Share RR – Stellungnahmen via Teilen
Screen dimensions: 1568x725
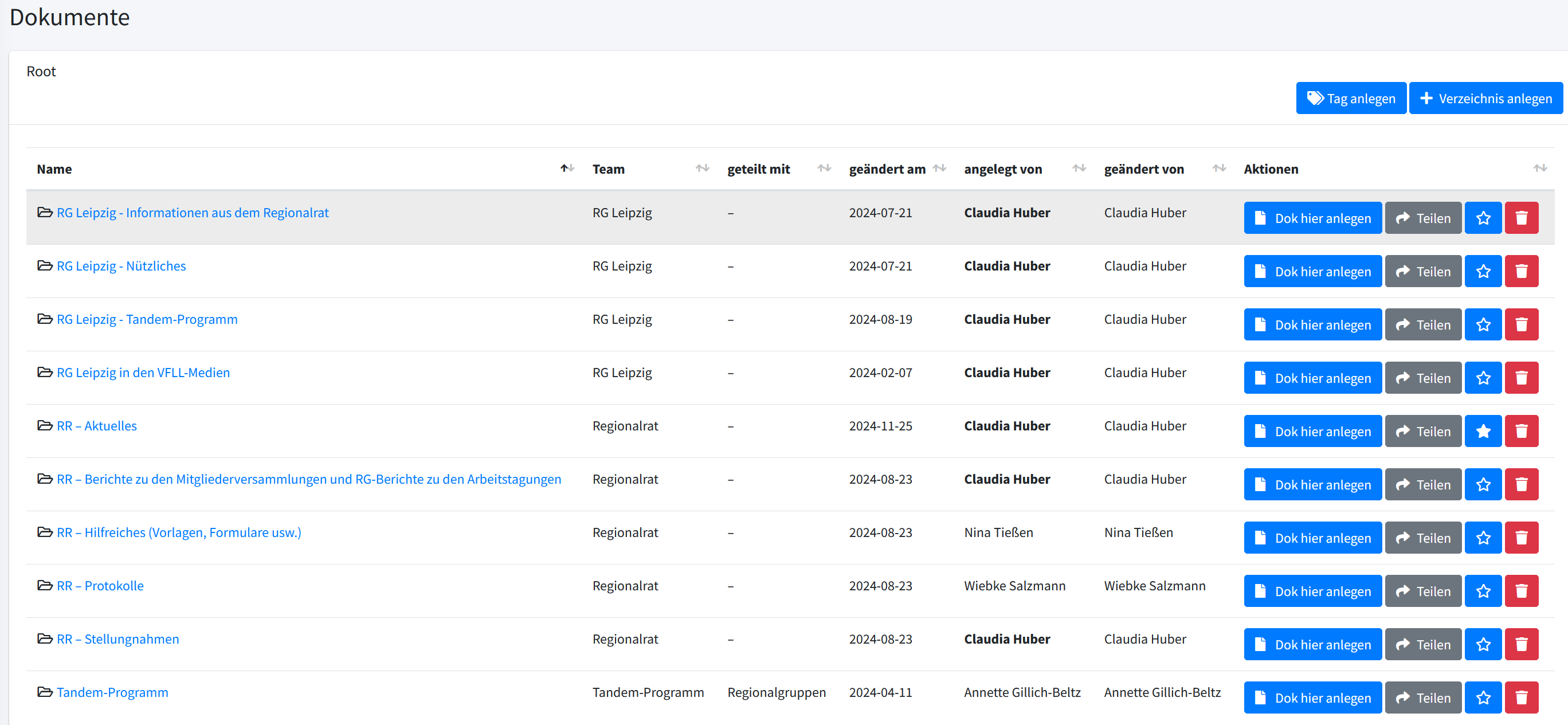click(1422, 644)
